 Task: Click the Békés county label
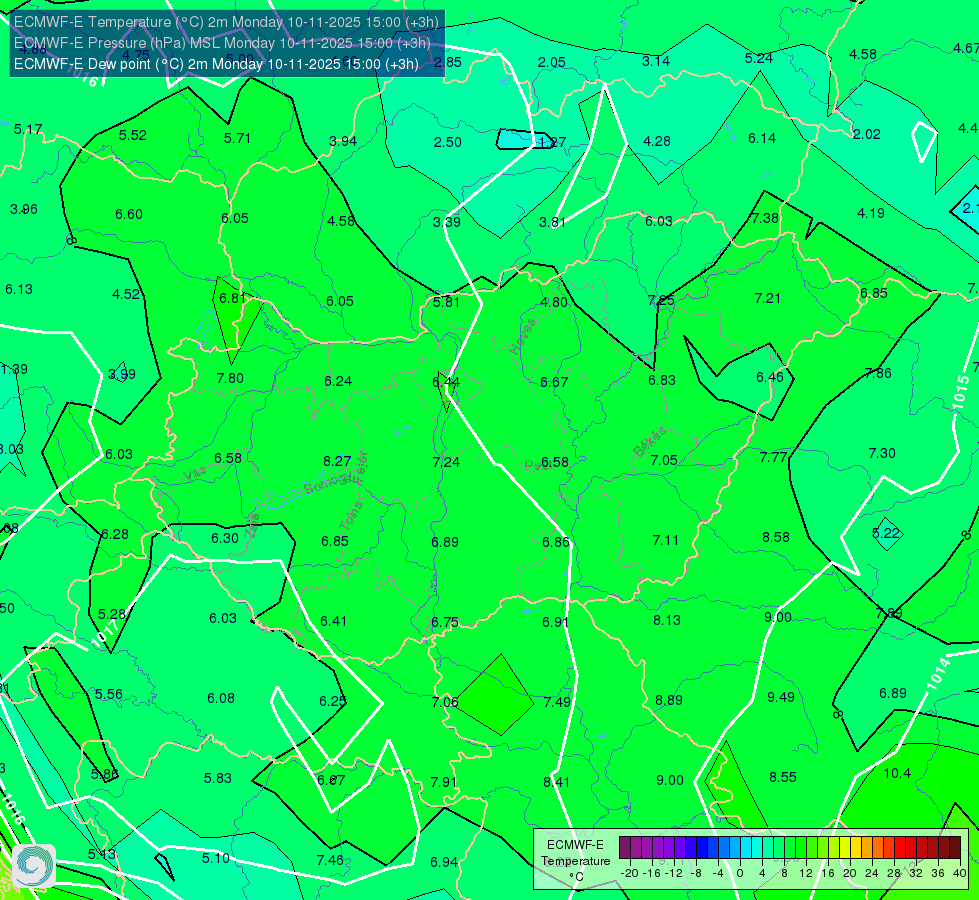(x=649, y=442)
